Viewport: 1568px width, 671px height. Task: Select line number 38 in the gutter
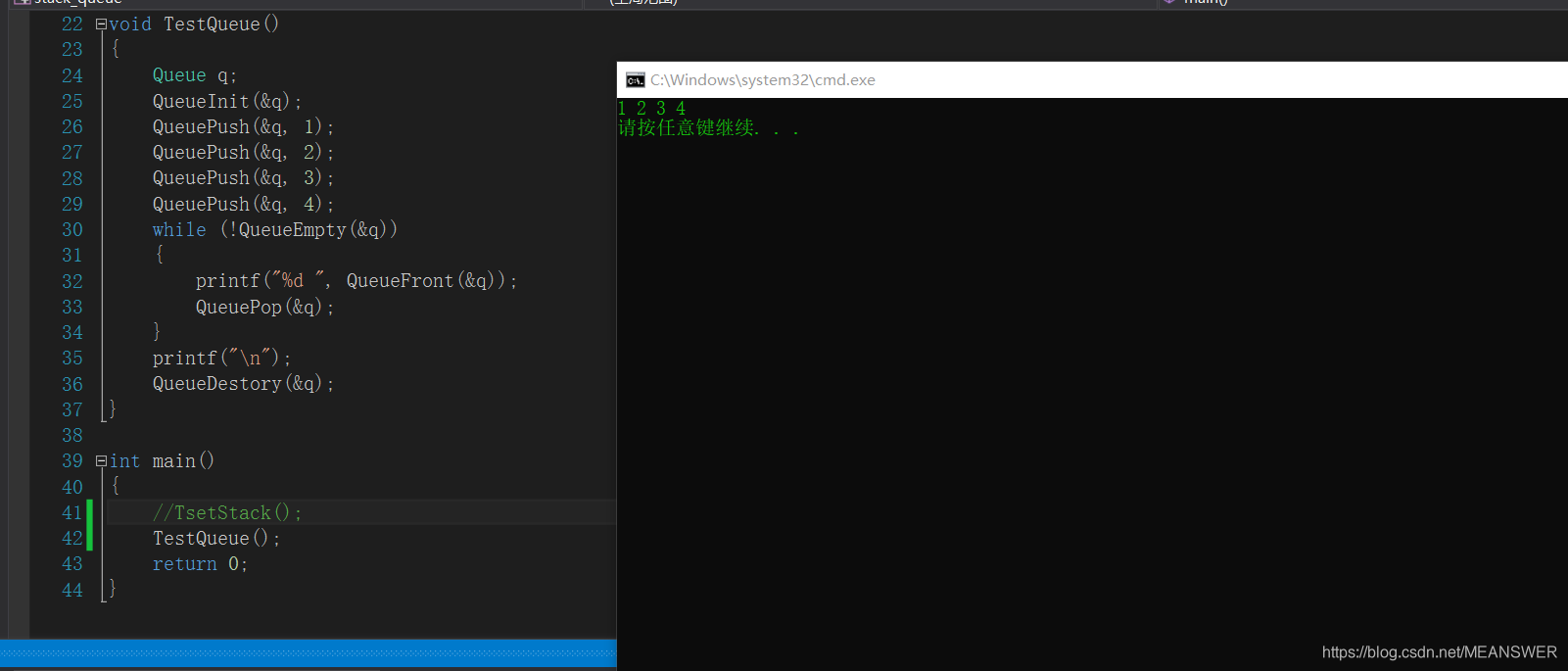72,436
